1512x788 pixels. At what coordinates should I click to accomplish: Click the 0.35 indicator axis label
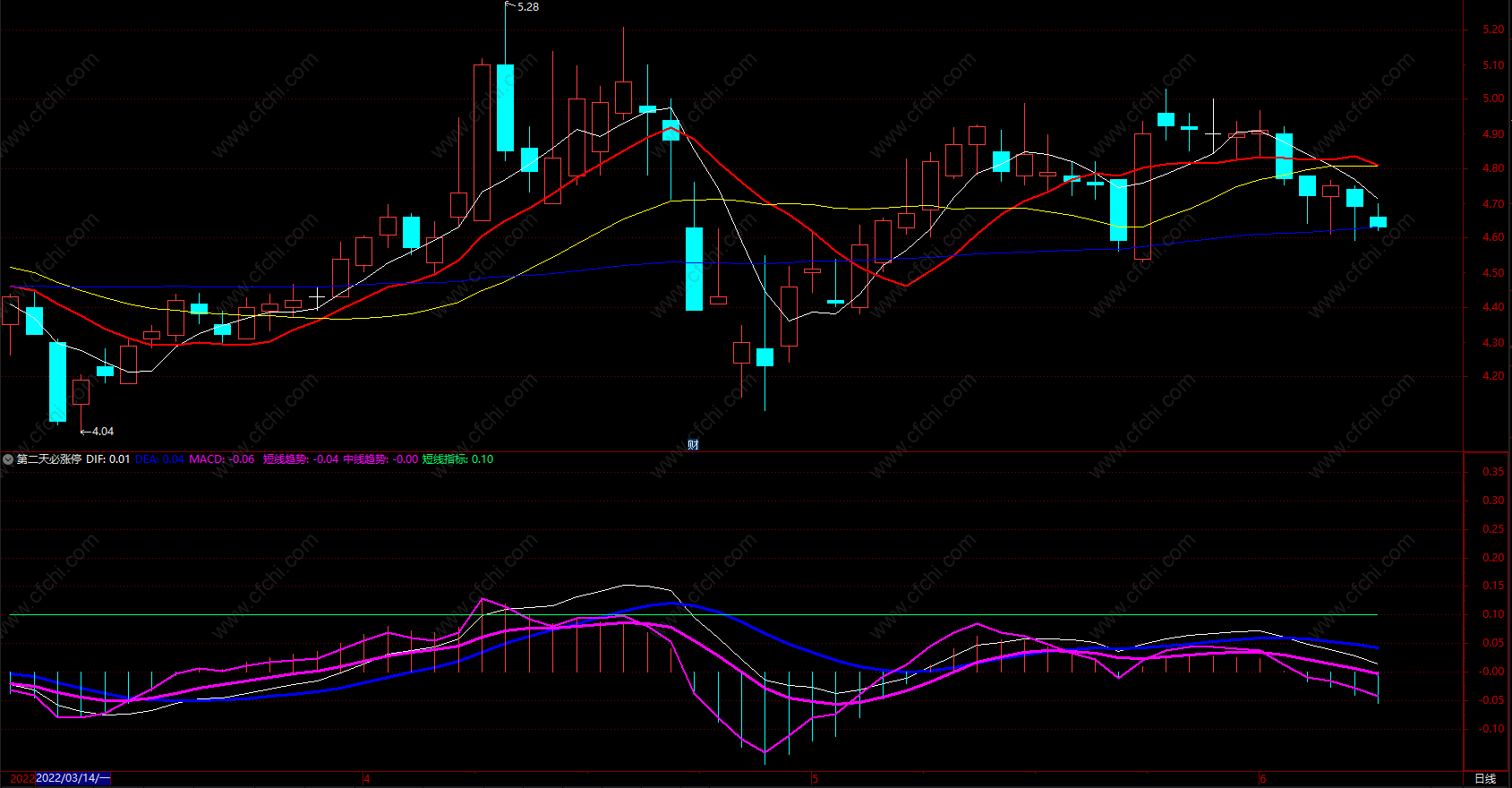(1493, 472)
